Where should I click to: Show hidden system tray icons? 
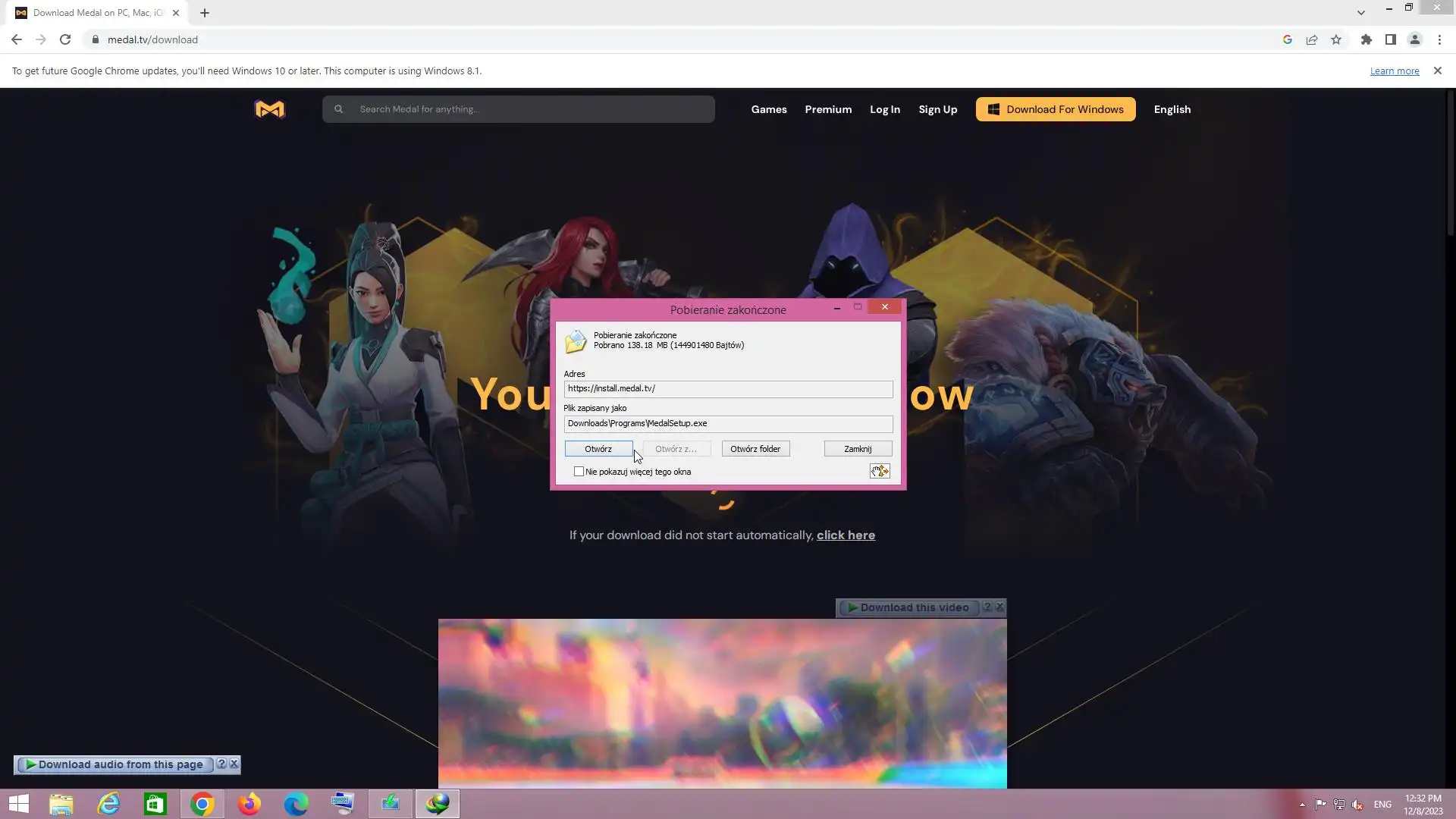coord(1302,805)
